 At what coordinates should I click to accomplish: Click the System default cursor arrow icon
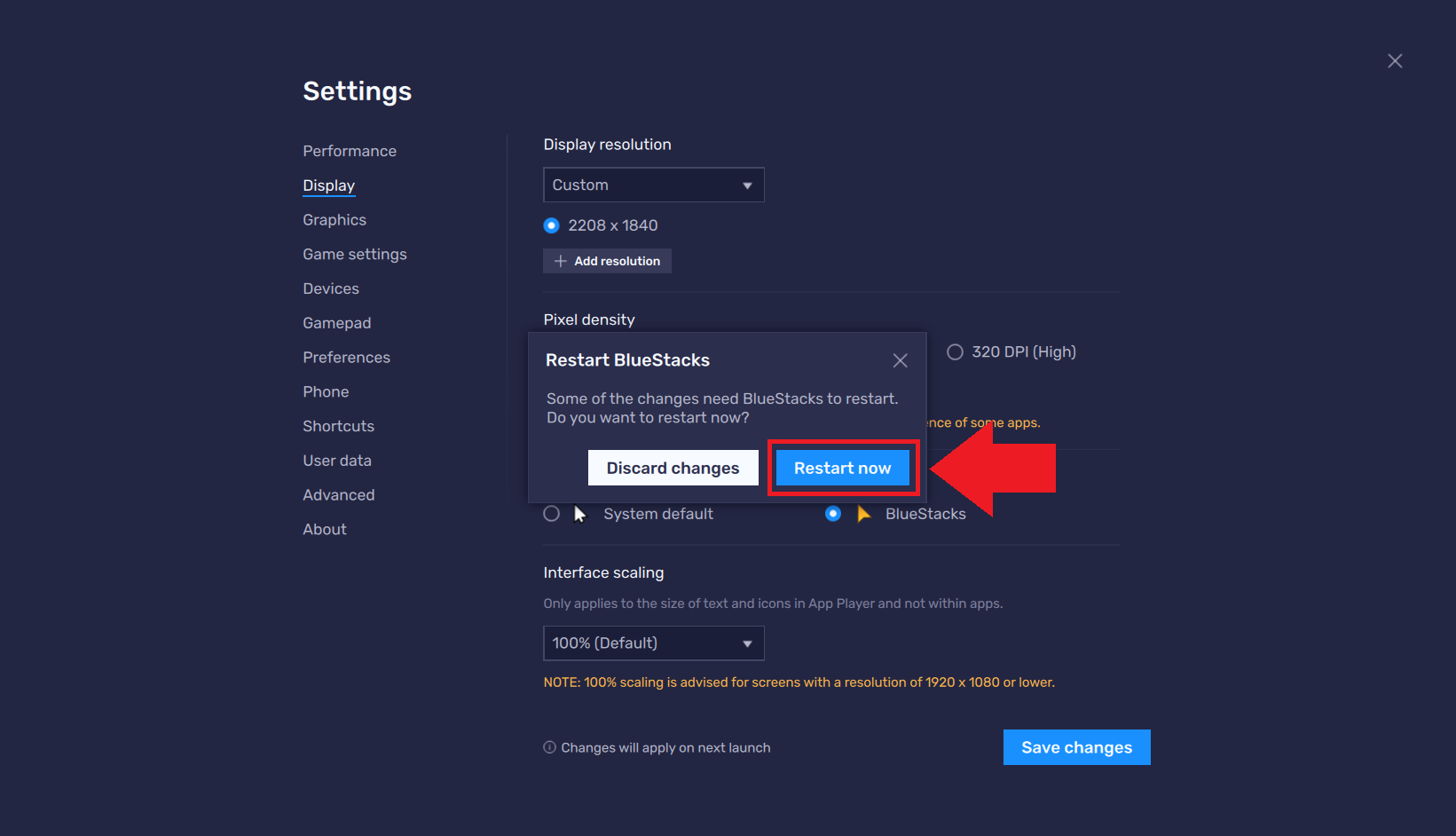579,513
